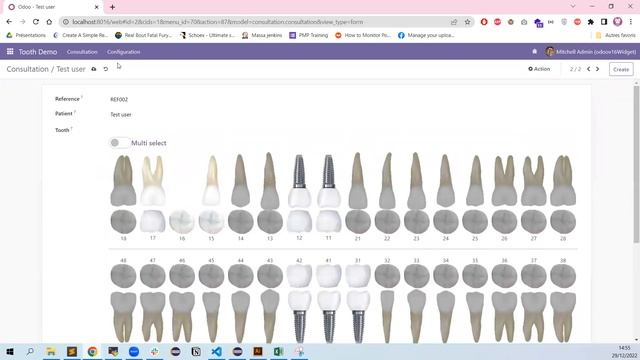The image size is (640, 360).
Task: Select lower tooth 46 top view
Action: 182,276
